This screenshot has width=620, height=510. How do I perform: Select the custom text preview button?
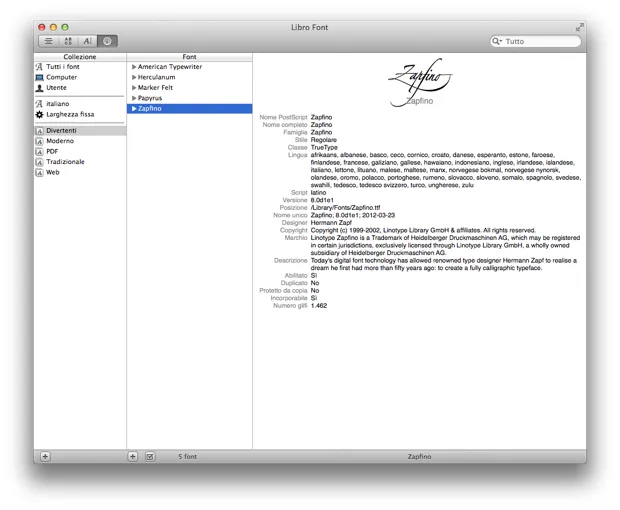[87, 41]
